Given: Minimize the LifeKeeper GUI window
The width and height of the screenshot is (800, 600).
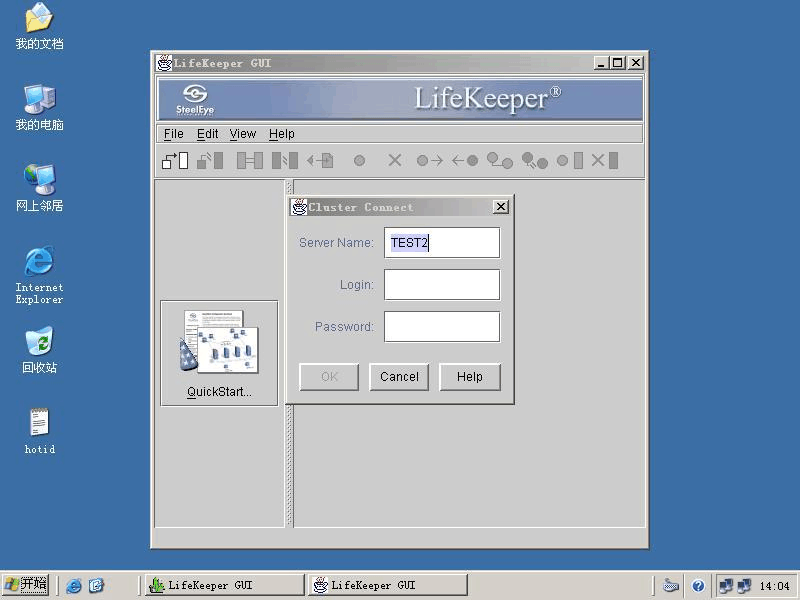Looking at the screenshot, I should point(602,63).
